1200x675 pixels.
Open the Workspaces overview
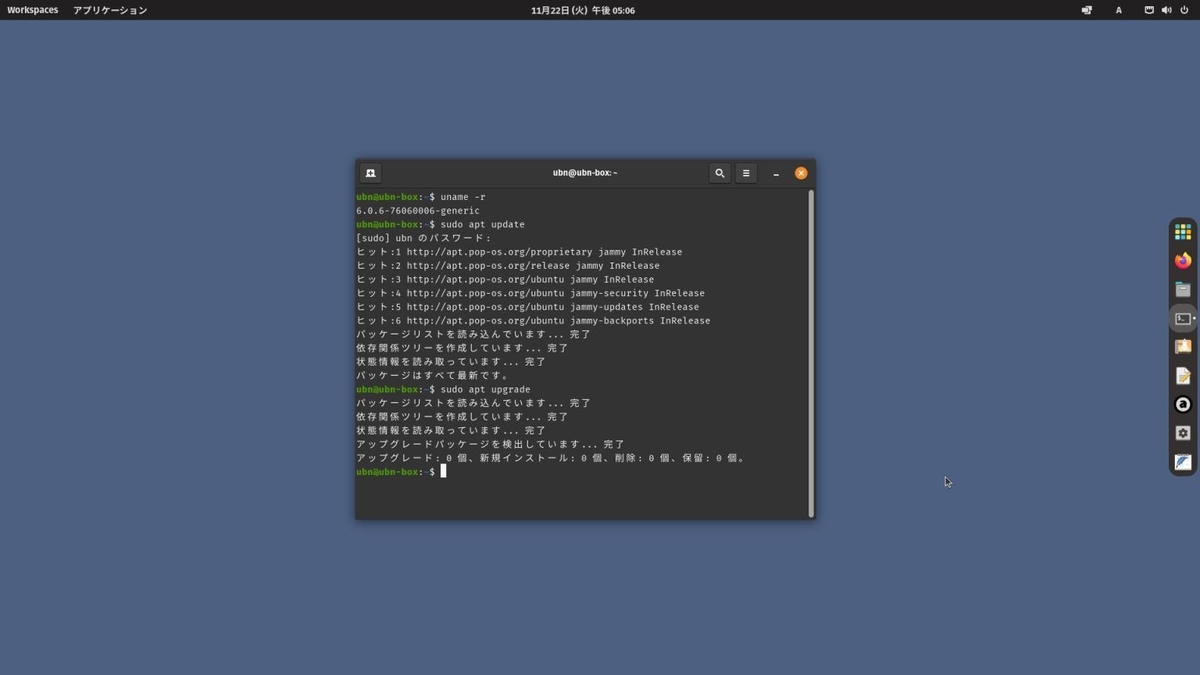(x=33, y=10)
